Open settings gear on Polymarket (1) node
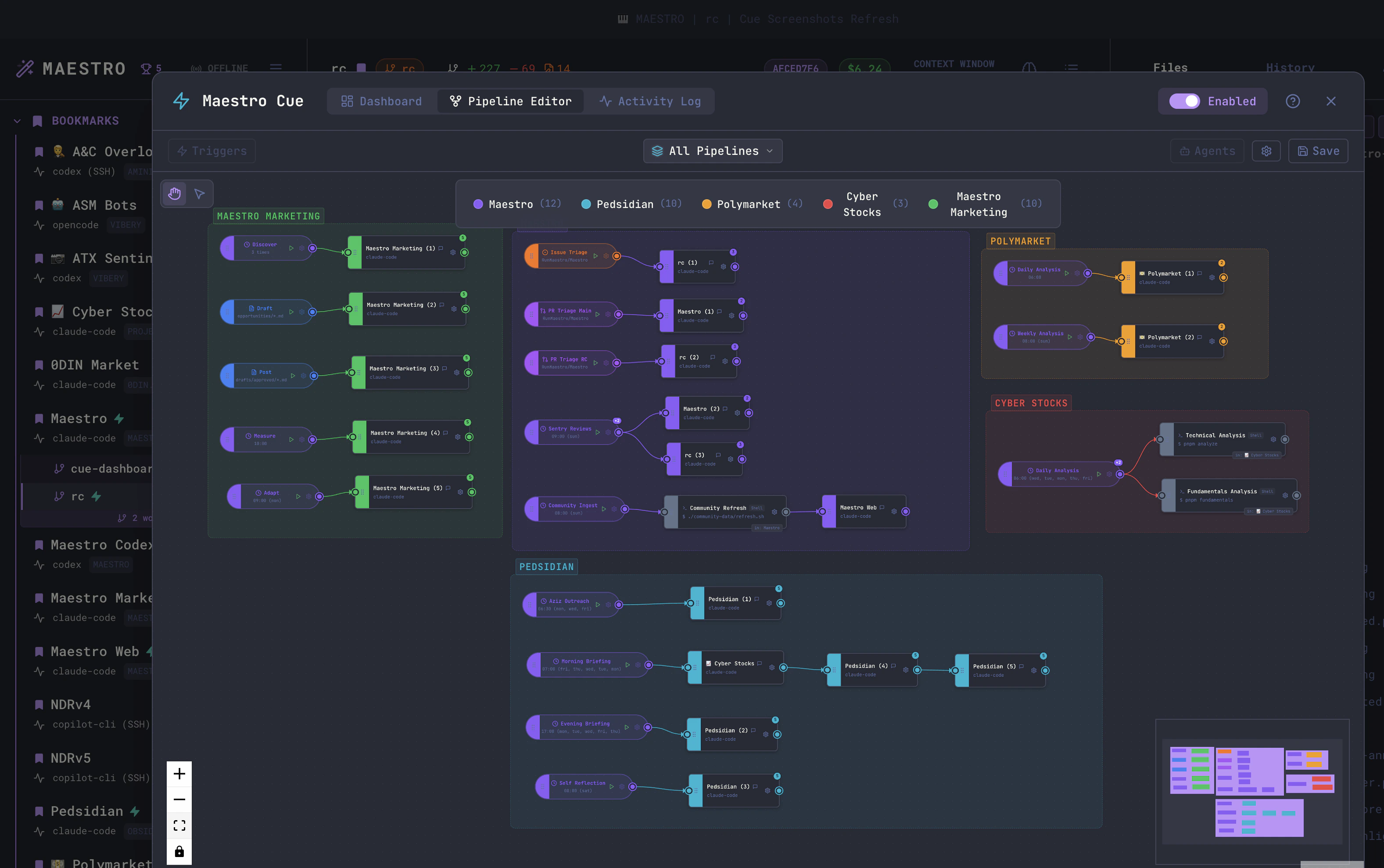 [1212, 278]
